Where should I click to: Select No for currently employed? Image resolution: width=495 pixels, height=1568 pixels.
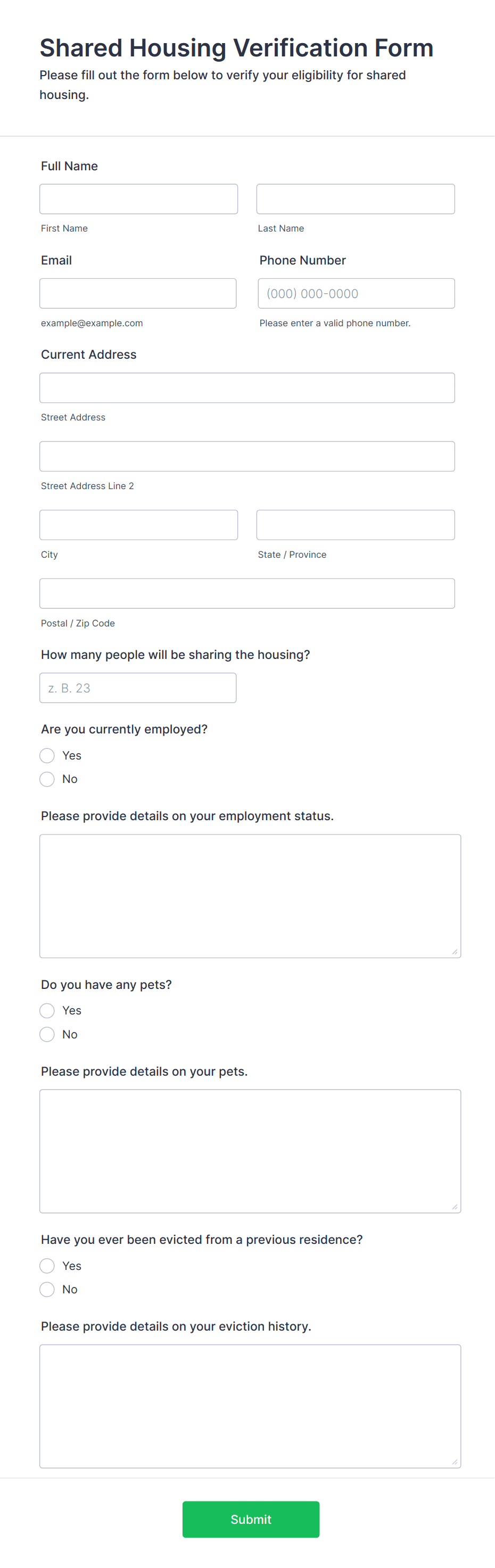point(47,779)
